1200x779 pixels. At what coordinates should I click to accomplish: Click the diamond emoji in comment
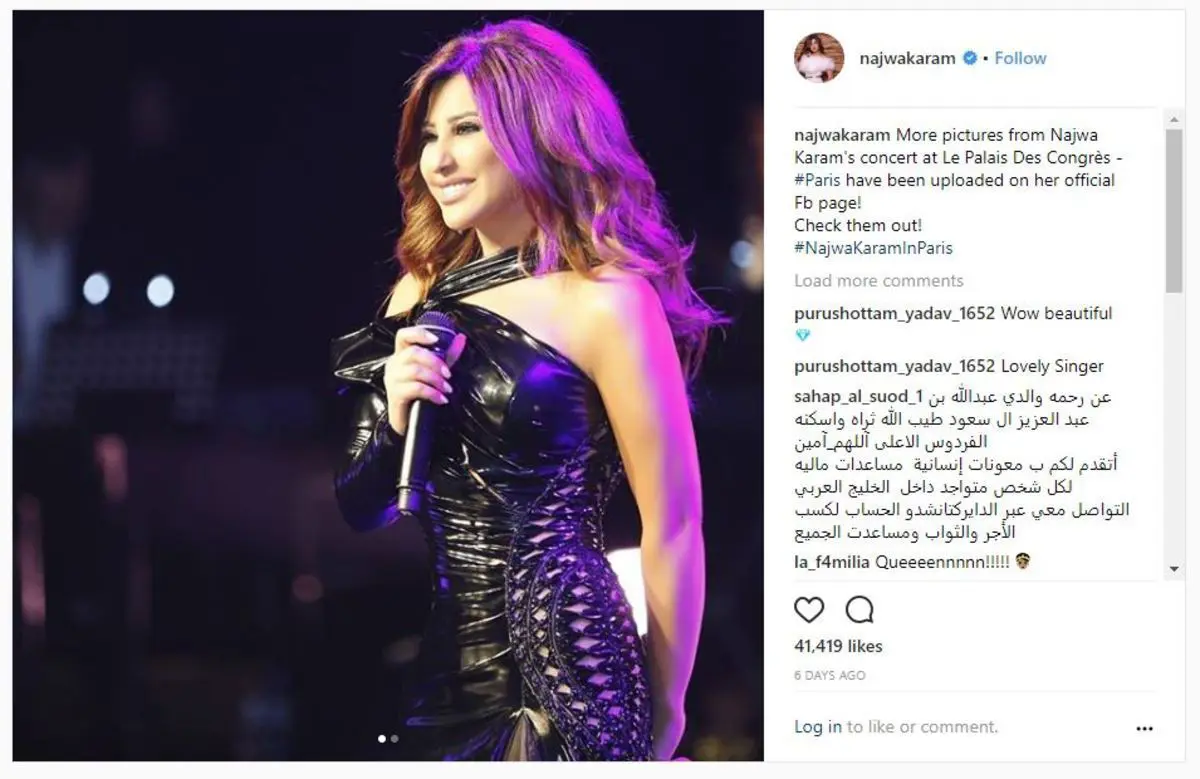pyautogui.click(x=803, y=336)
